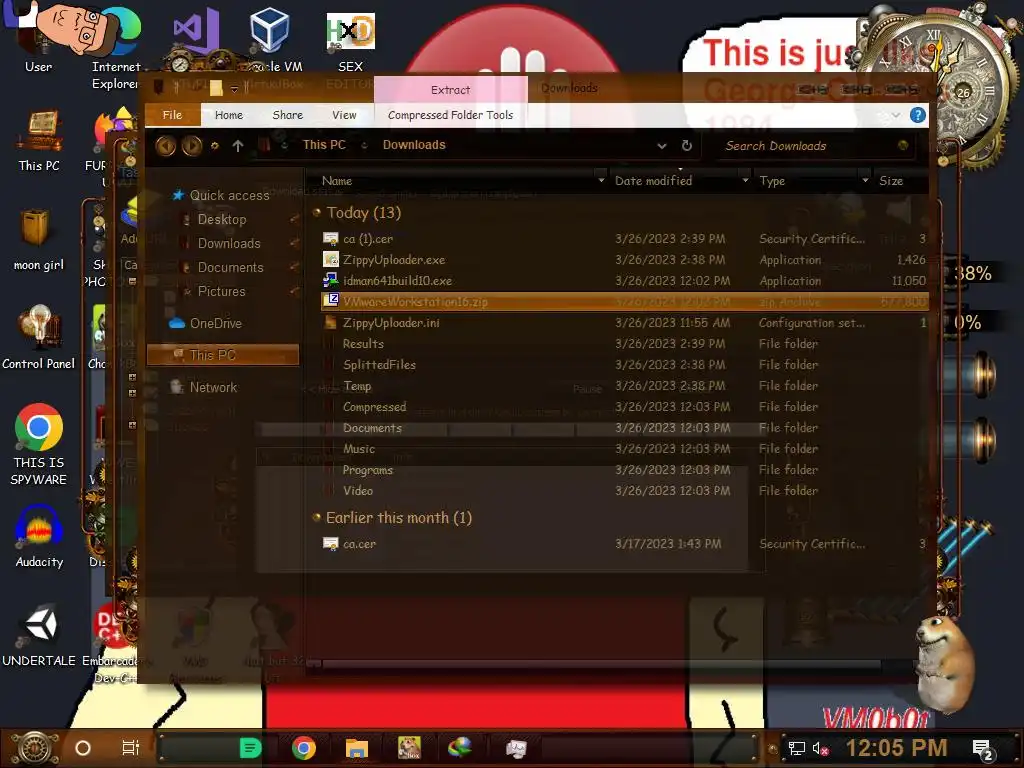Select the Compressed folder
The height and width of the screenshot is (768, 1024).
click(624, 407)
